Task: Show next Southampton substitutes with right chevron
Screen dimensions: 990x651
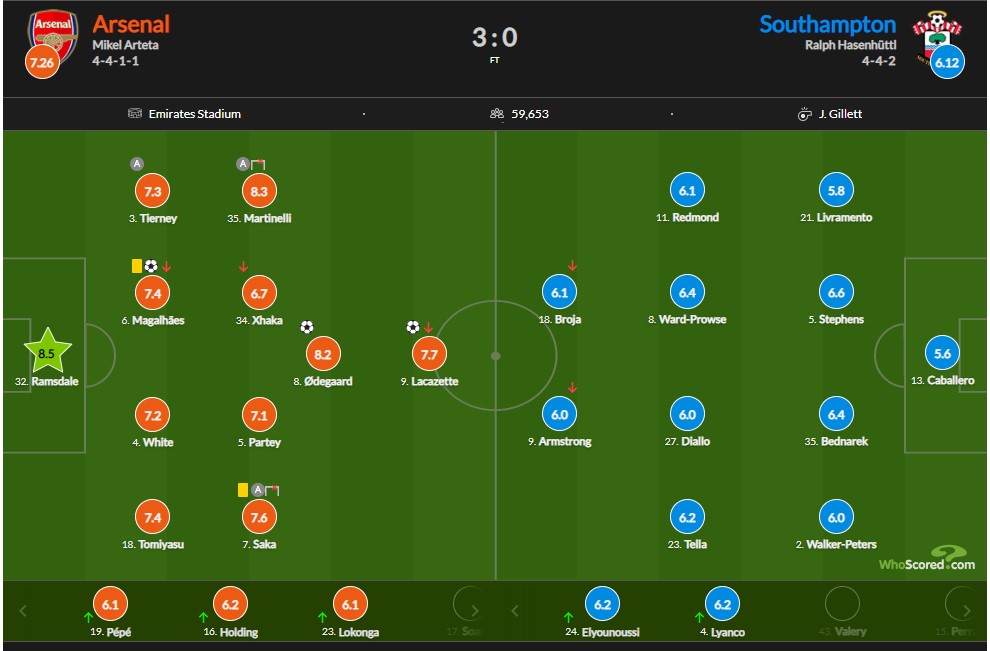Action: (x=967, y=611)
